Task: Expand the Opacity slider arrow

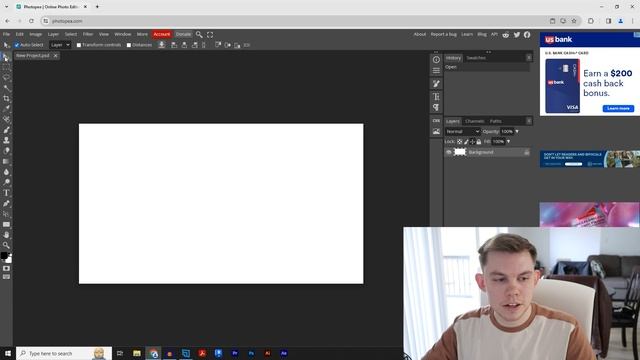Action: coord(517,131)
